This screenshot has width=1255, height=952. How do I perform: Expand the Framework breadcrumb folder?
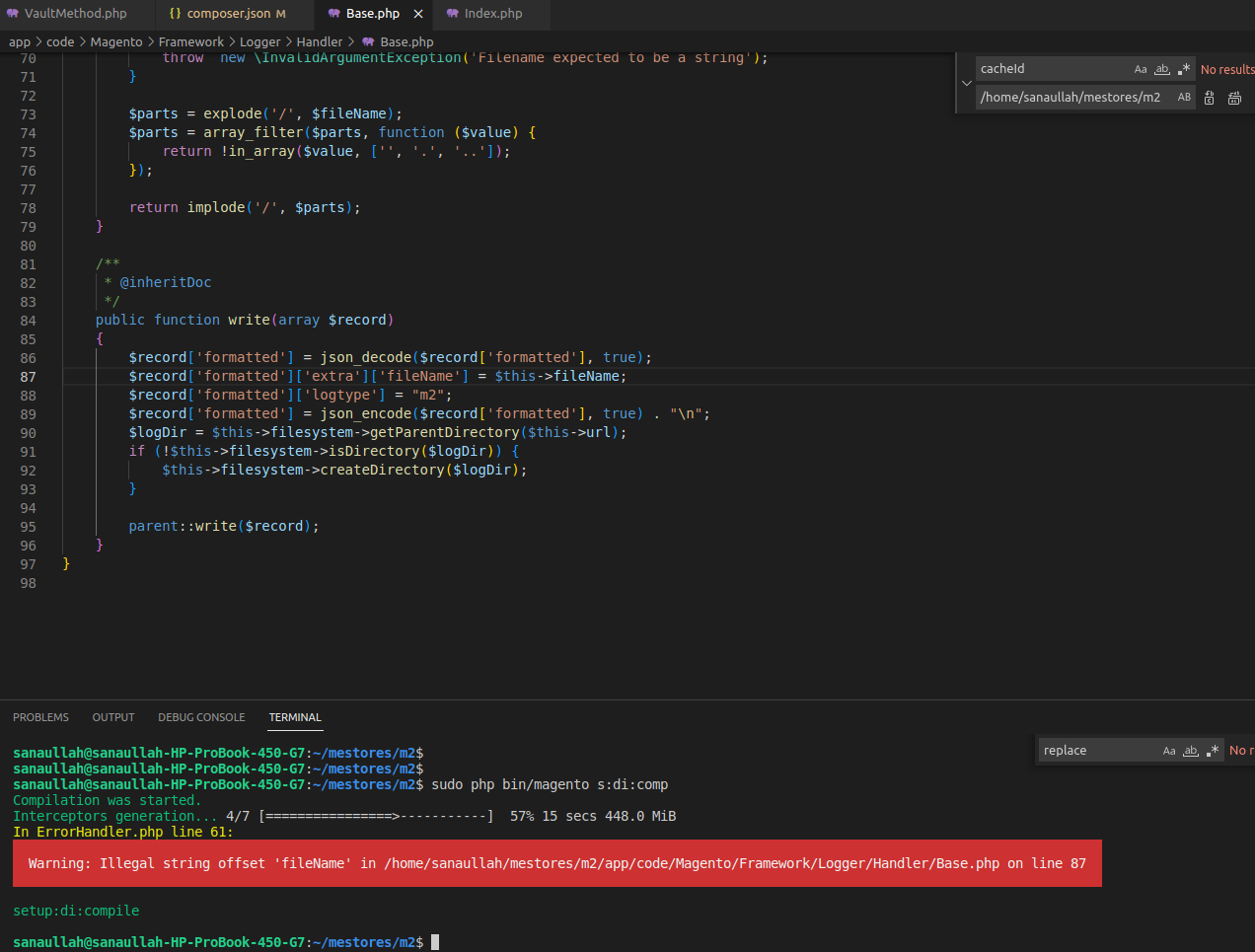coord(190,41)
